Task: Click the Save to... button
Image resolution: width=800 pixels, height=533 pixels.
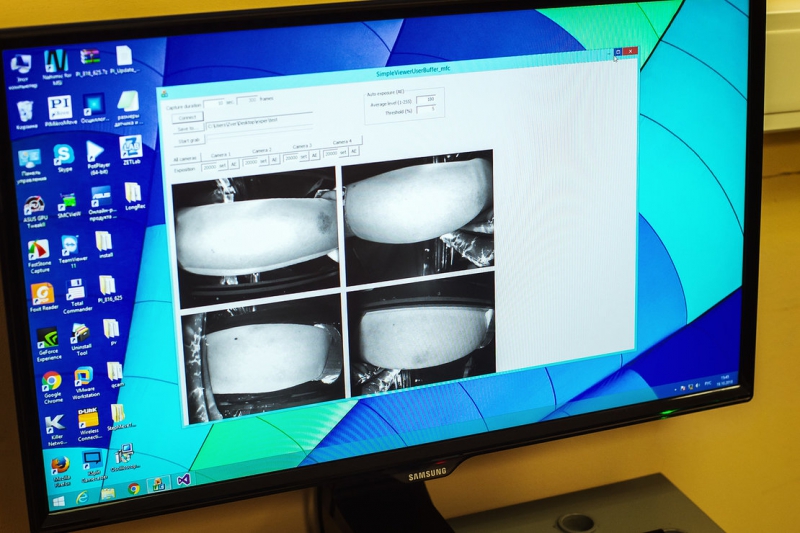Action: 187,128
